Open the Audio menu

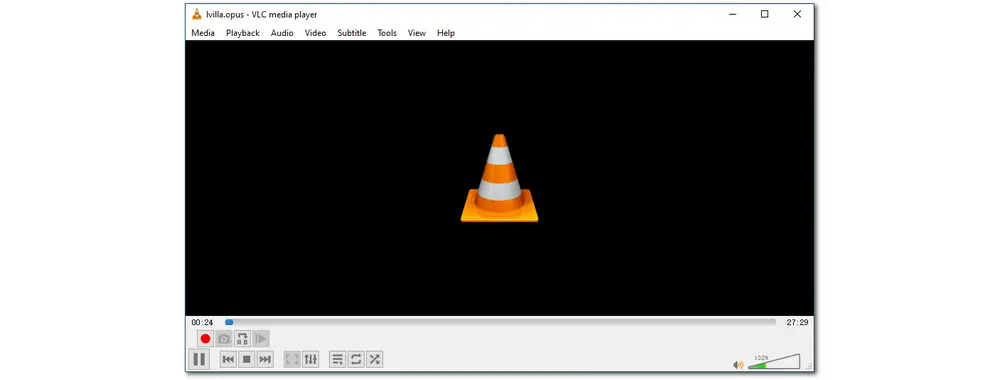coord(282,33)
